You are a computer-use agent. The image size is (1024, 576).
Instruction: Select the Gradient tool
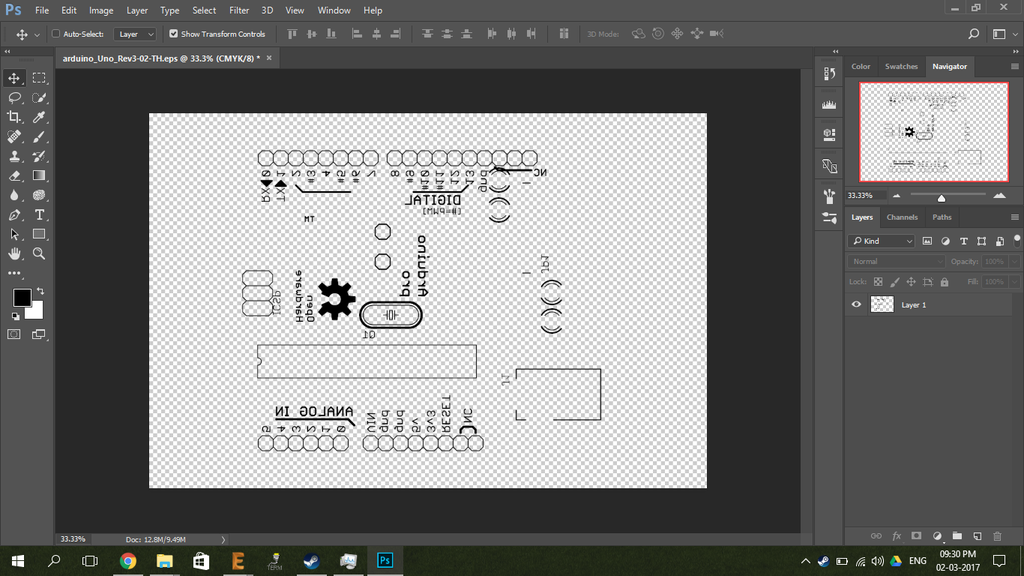click(39, 176)
